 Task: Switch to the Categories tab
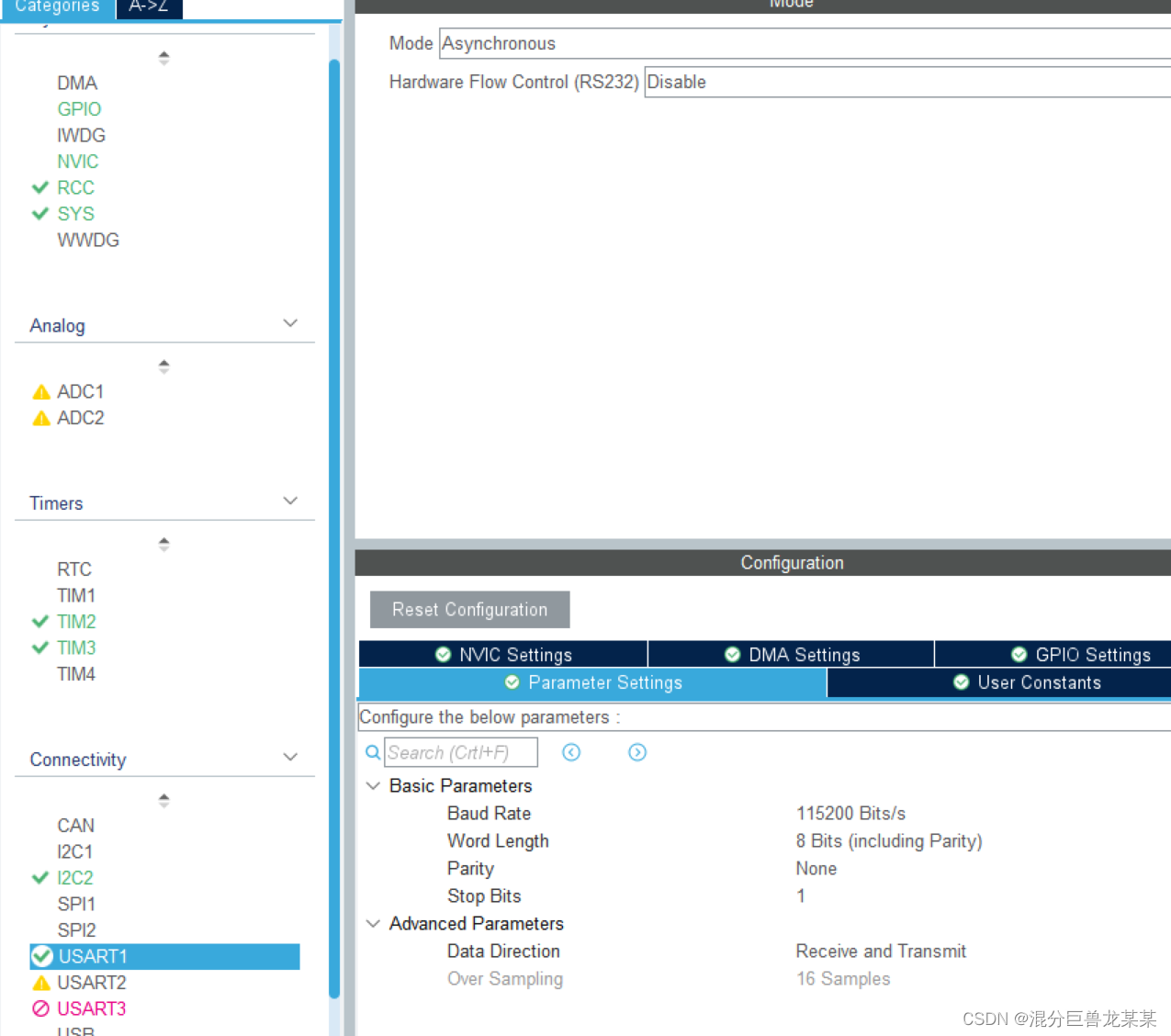pos(57,7)
